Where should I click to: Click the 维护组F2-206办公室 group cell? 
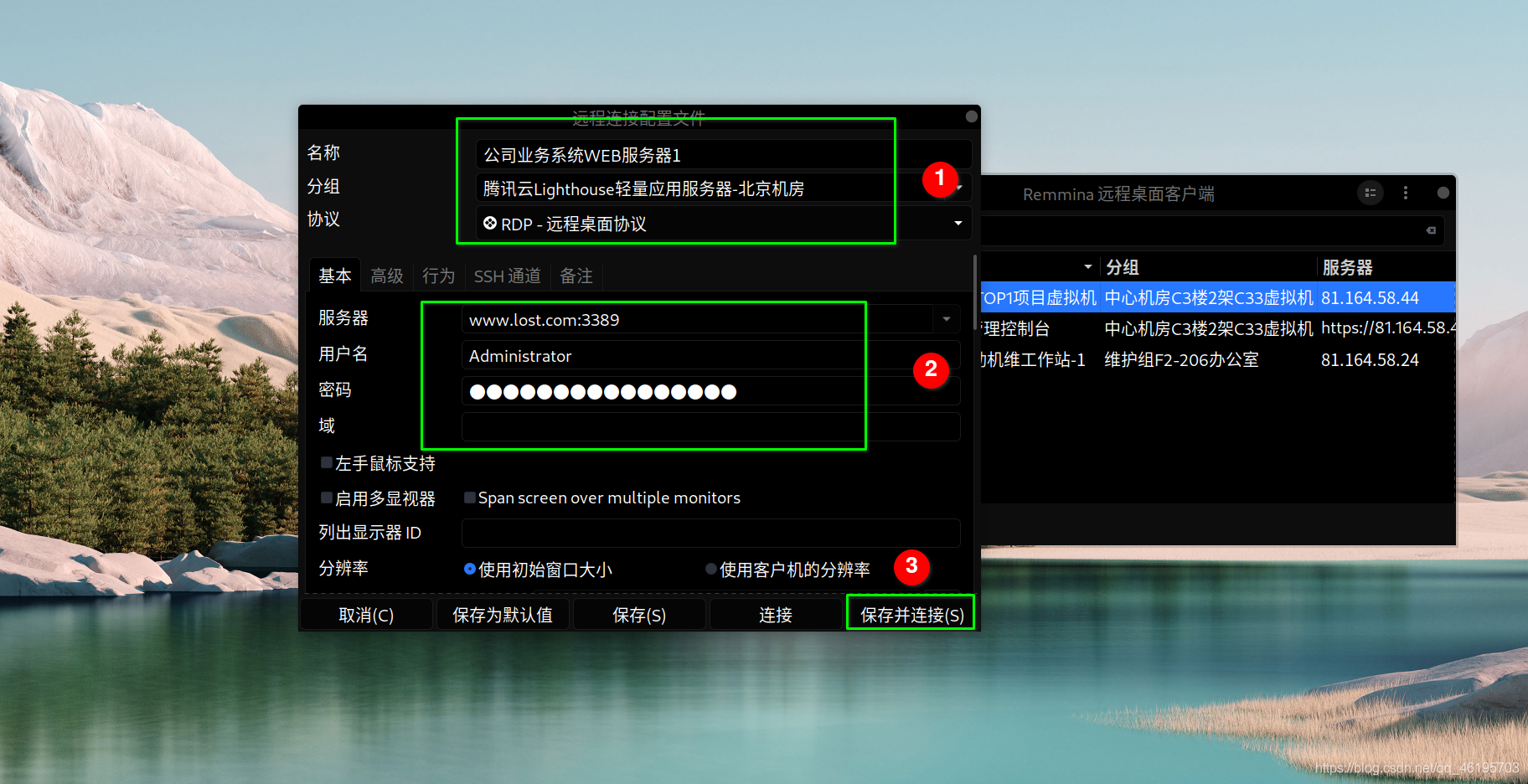[1181, 359]
